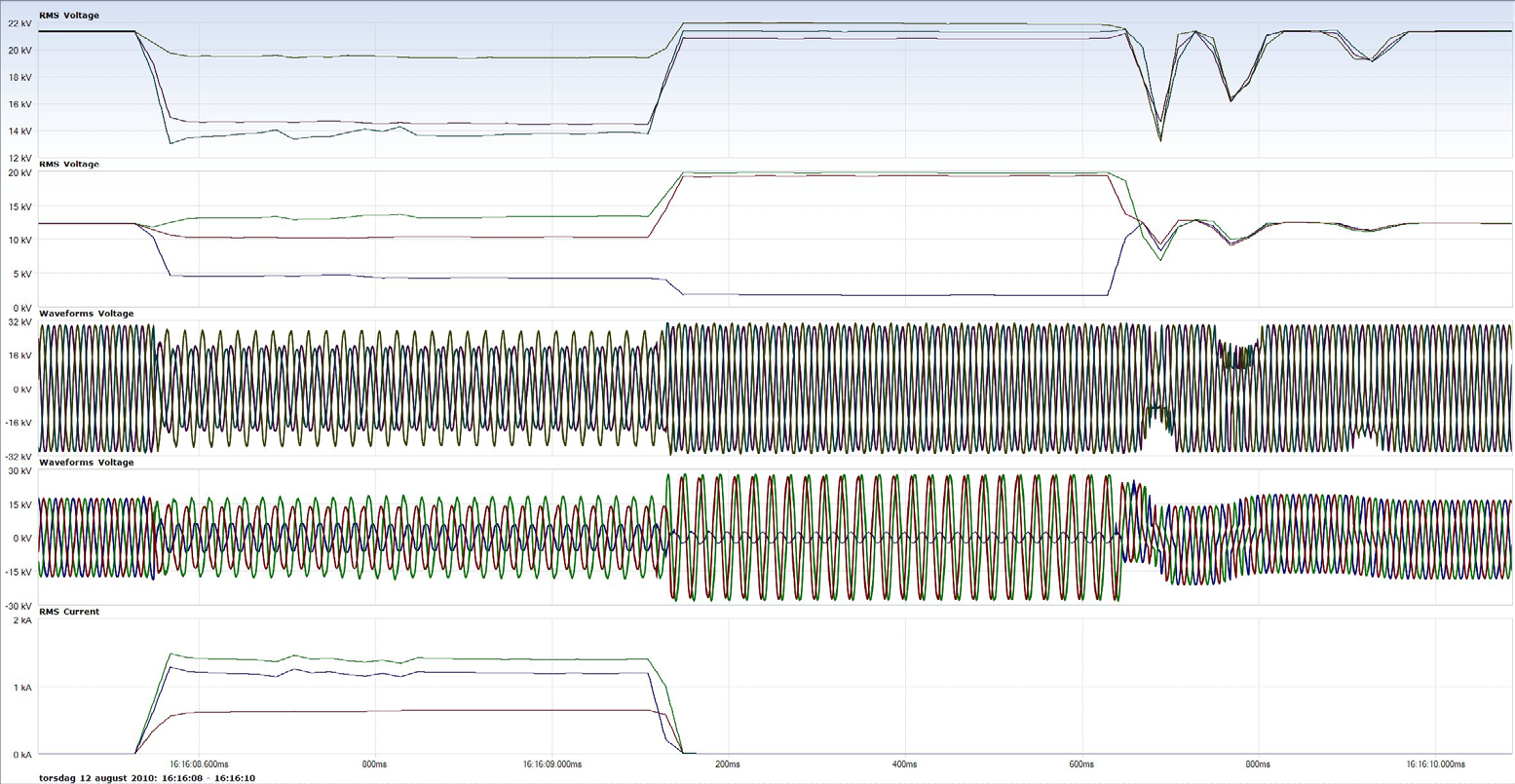Click the 16:16:09.000ms time label
The height and width of the screenshot is (784, 1515).
(x=552, y=765)
